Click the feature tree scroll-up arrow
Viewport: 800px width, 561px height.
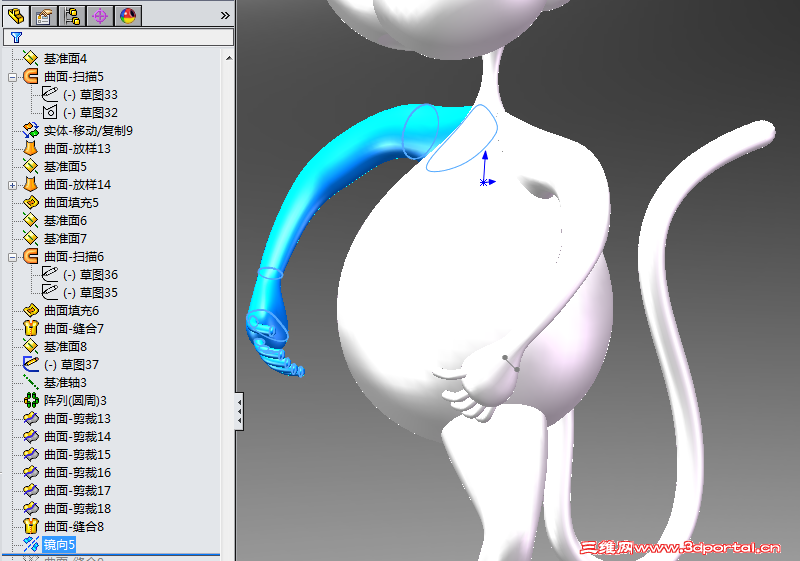[229, 58]
